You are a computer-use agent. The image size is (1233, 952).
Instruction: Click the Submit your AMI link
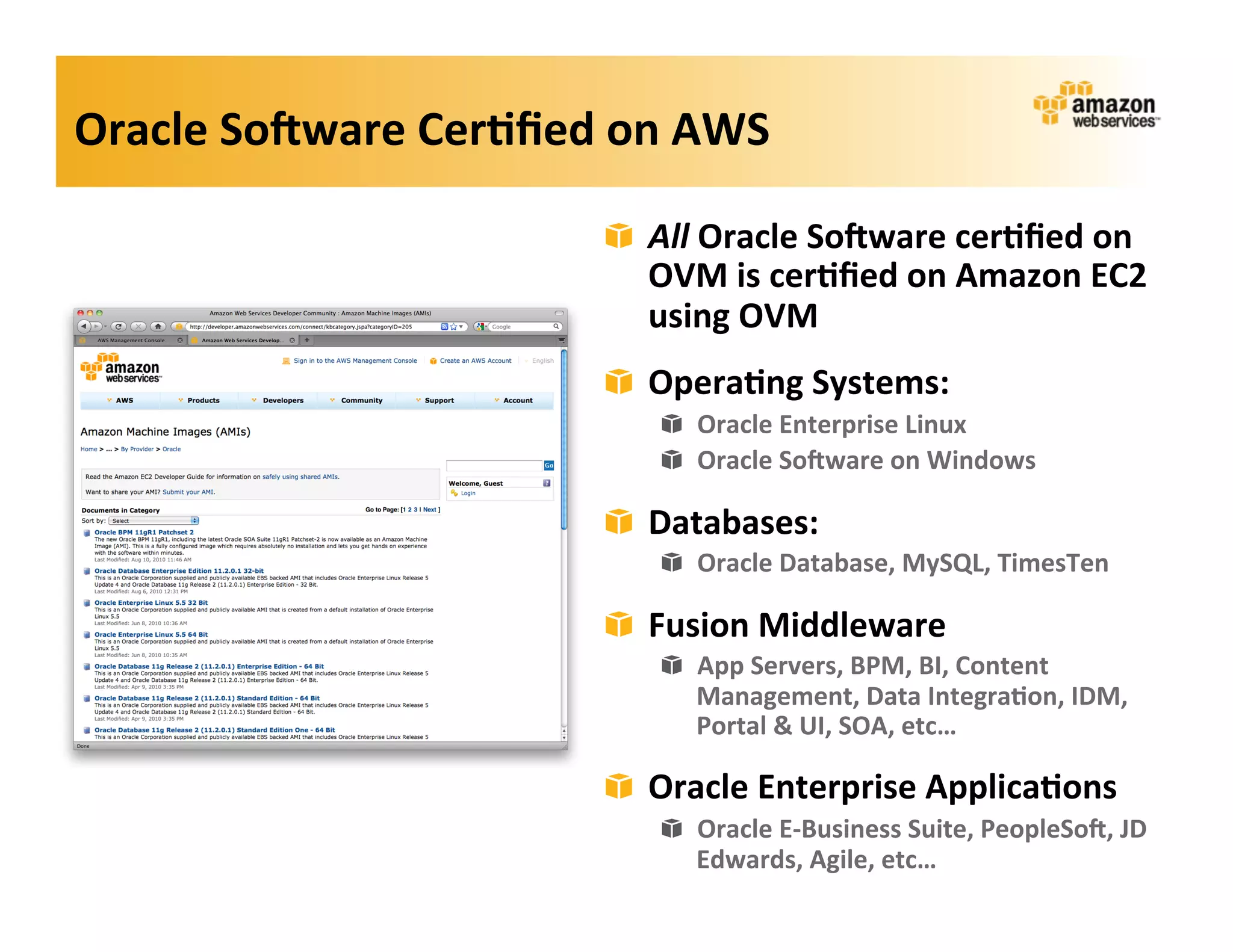tap(188, 492)
